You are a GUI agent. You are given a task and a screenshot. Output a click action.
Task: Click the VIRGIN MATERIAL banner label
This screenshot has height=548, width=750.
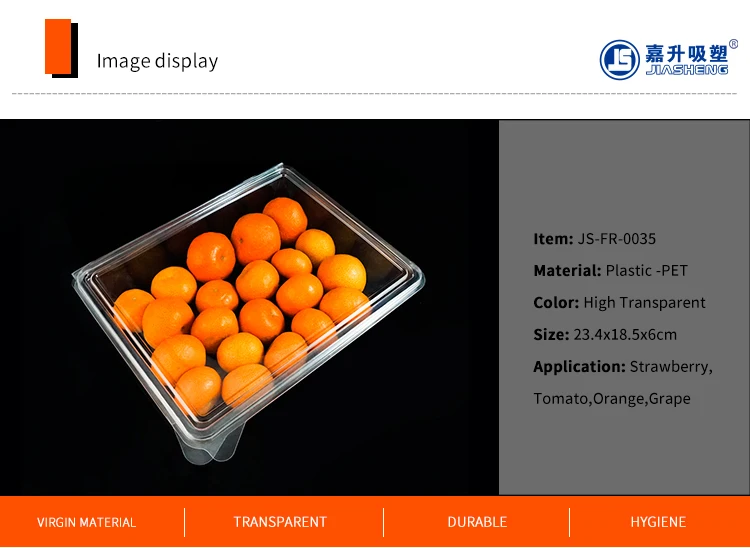click(x=86, y=522)
